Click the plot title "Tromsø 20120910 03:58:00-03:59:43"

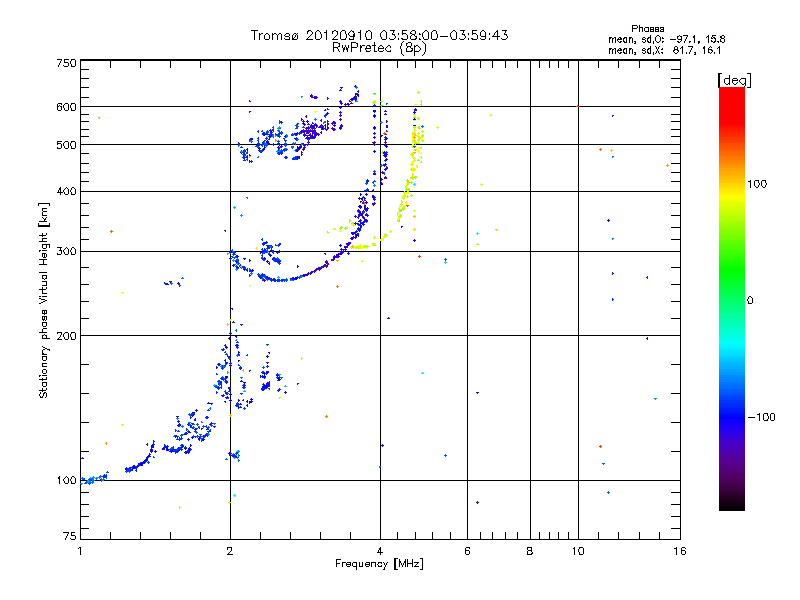(x=379, y=35)
